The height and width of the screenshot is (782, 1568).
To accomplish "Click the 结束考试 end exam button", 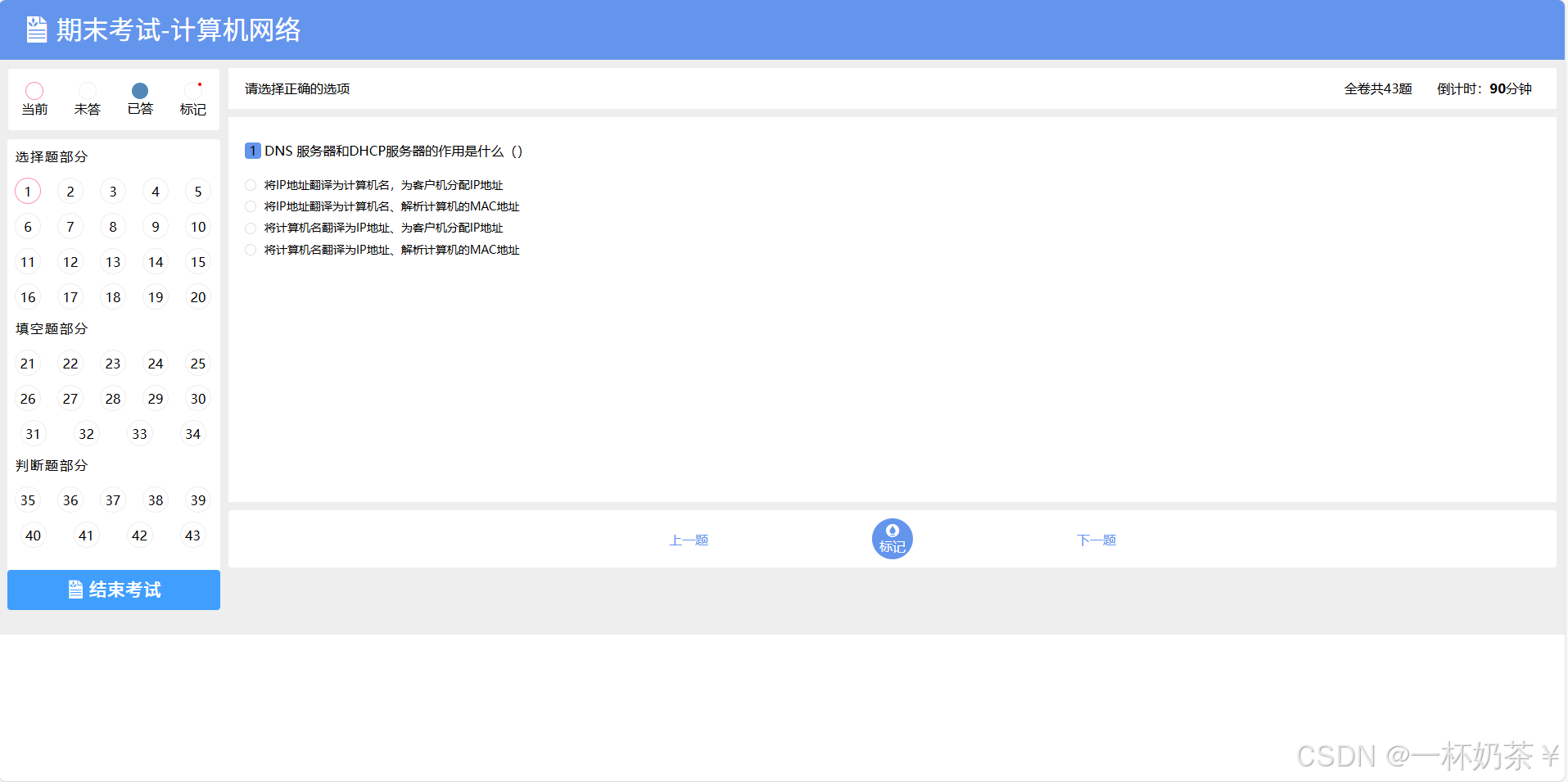I will [114, 590].
